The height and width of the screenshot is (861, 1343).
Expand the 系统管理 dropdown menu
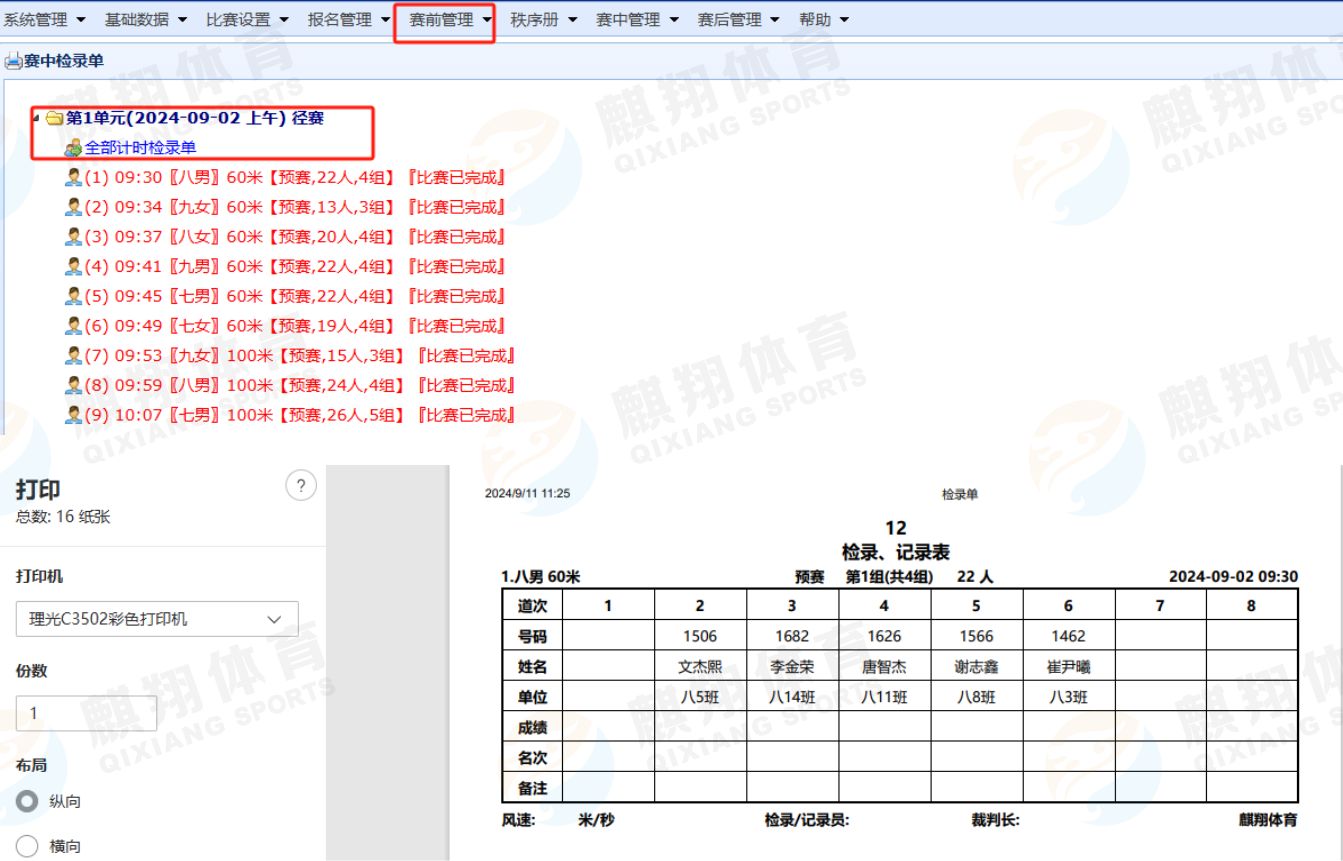coord(44,19)
